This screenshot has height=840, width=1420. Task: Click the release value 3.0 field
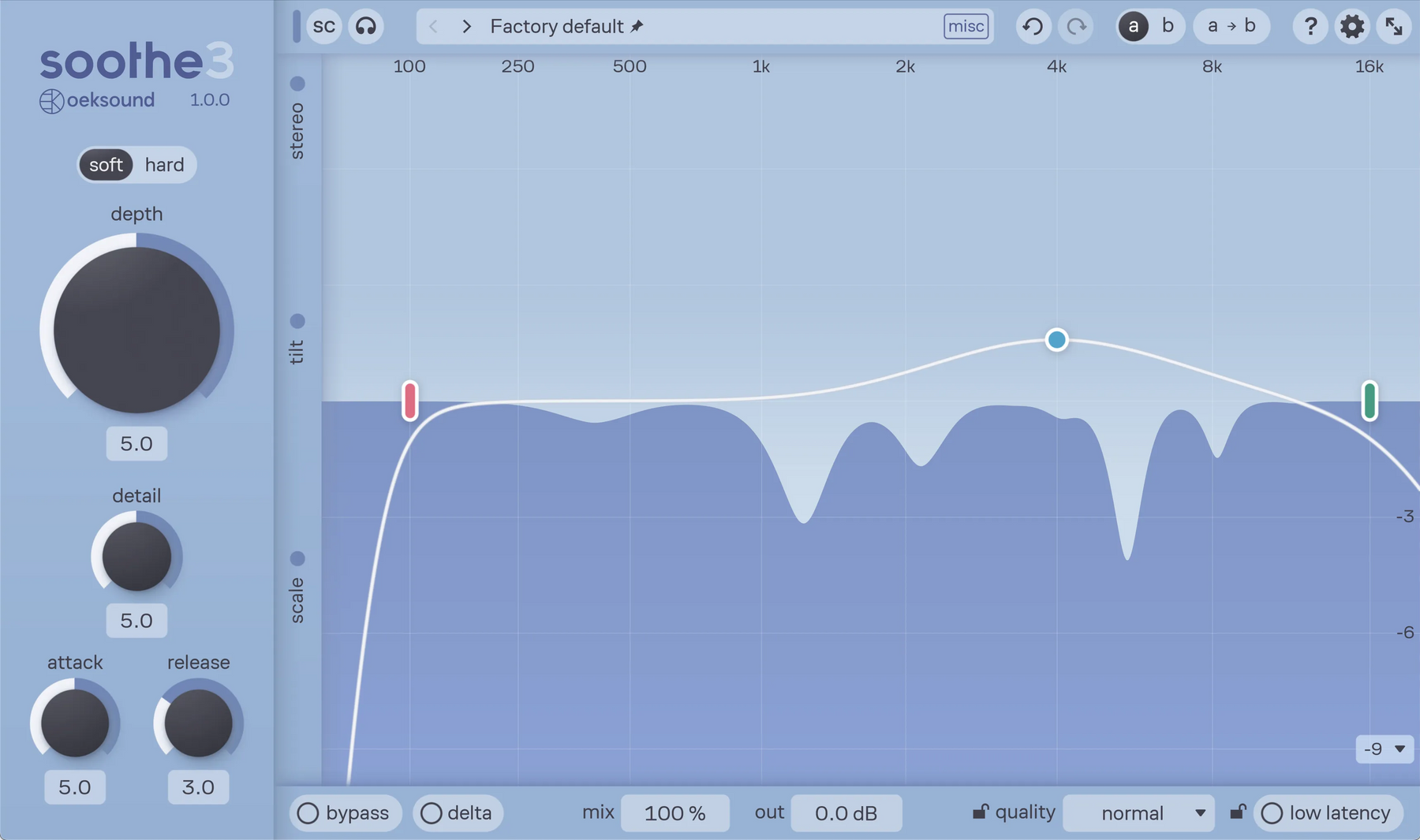tap(198, 787)
